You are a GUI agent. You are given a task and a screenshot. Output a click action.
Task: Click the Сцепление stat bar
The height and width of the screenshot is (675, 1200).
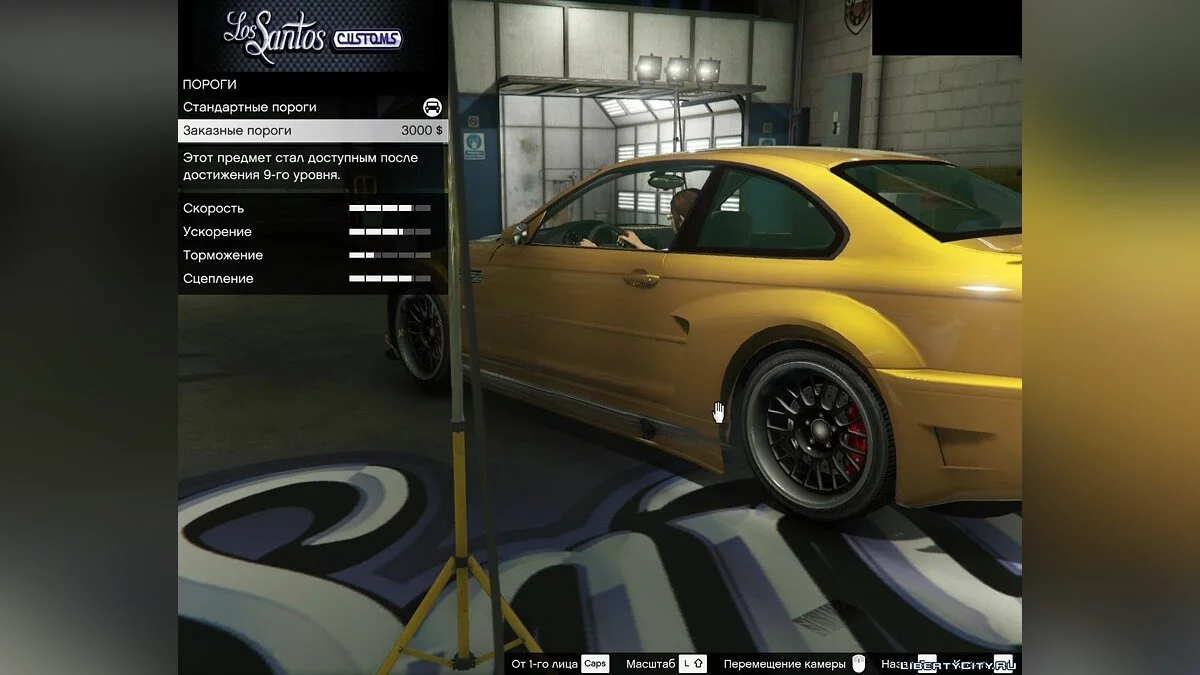(389, 278)
